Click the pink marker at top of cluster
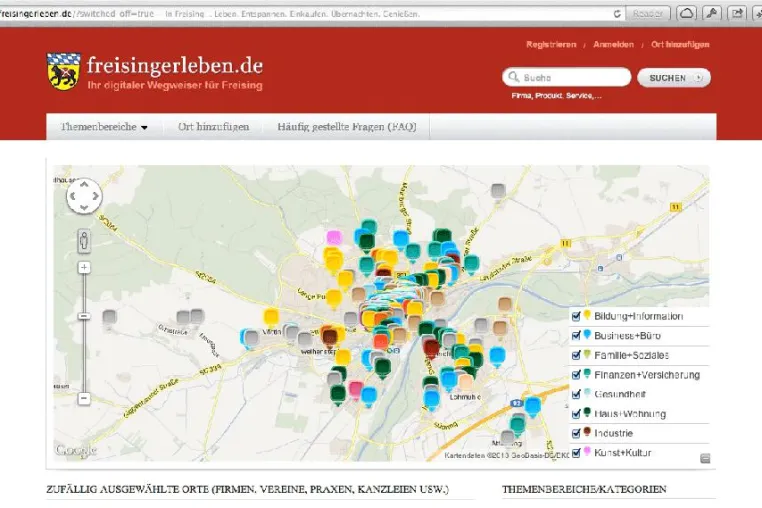This screenshot has width=762, height=508. (x=334, y=238)
